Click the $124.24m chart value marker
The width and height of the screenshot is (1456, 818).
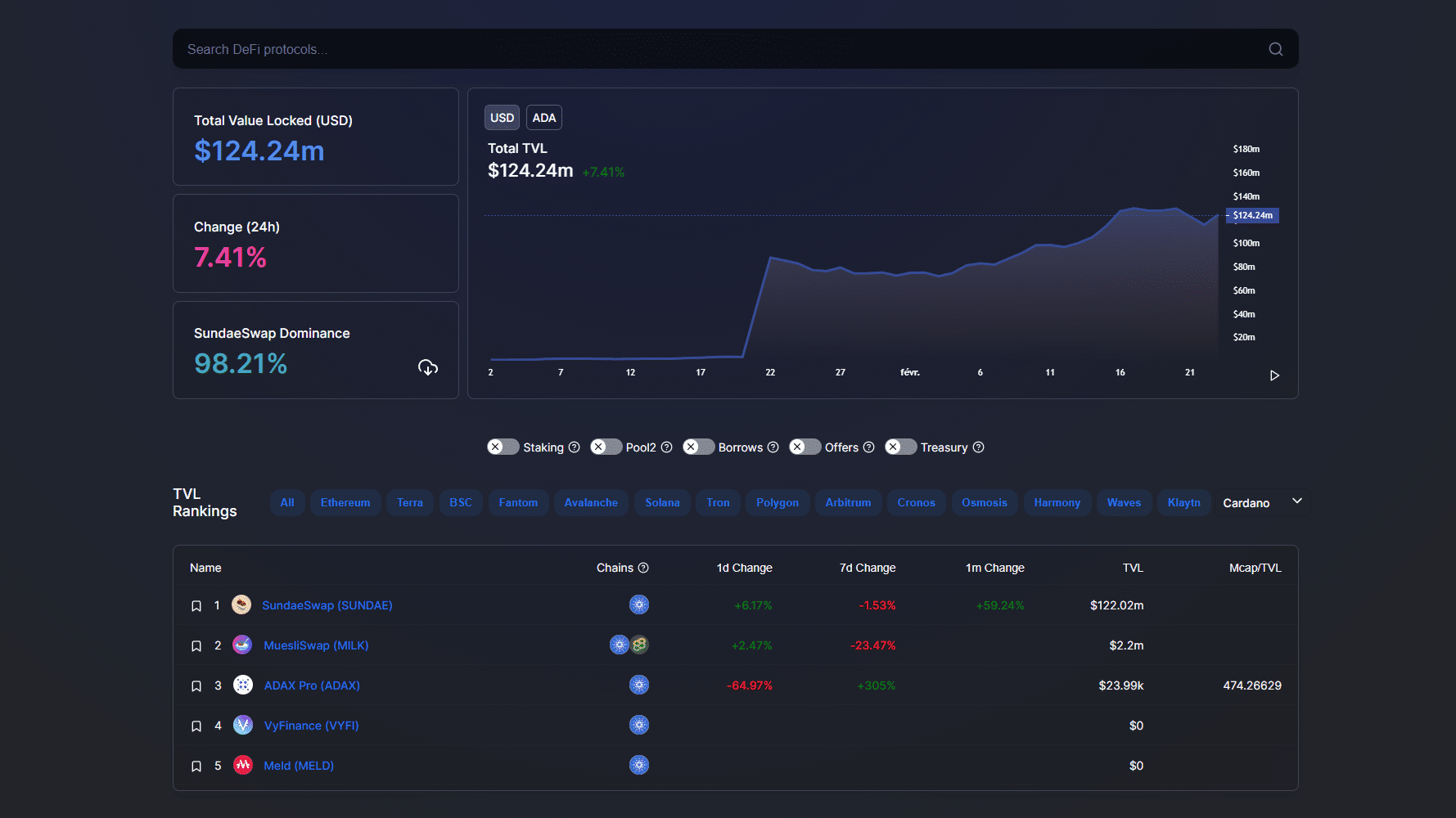[1252, 216]
